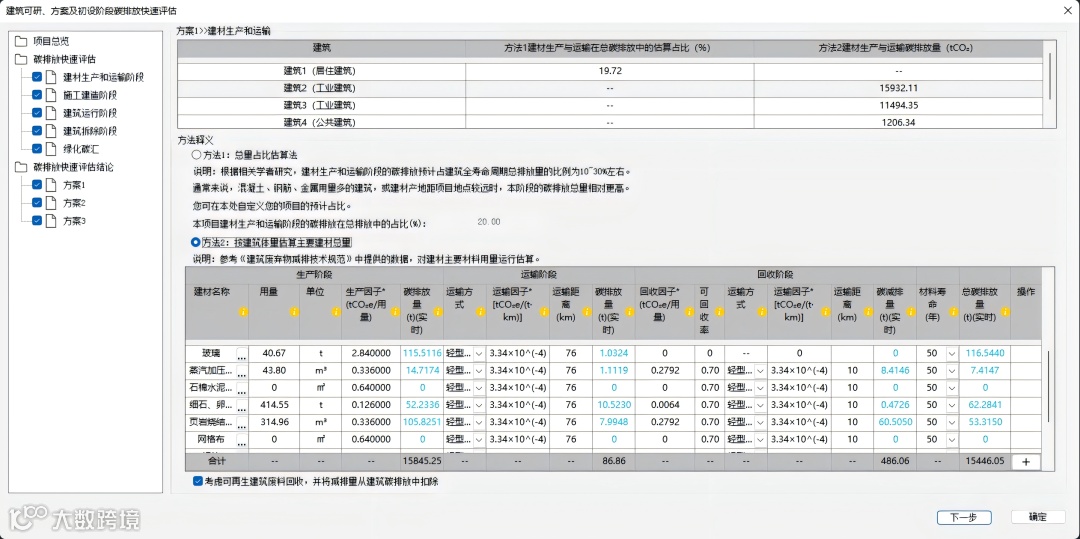Open material picker (…) for 页岩烧结 row
The width and height of the screenshot is (1080, 539).
(242, 422)
